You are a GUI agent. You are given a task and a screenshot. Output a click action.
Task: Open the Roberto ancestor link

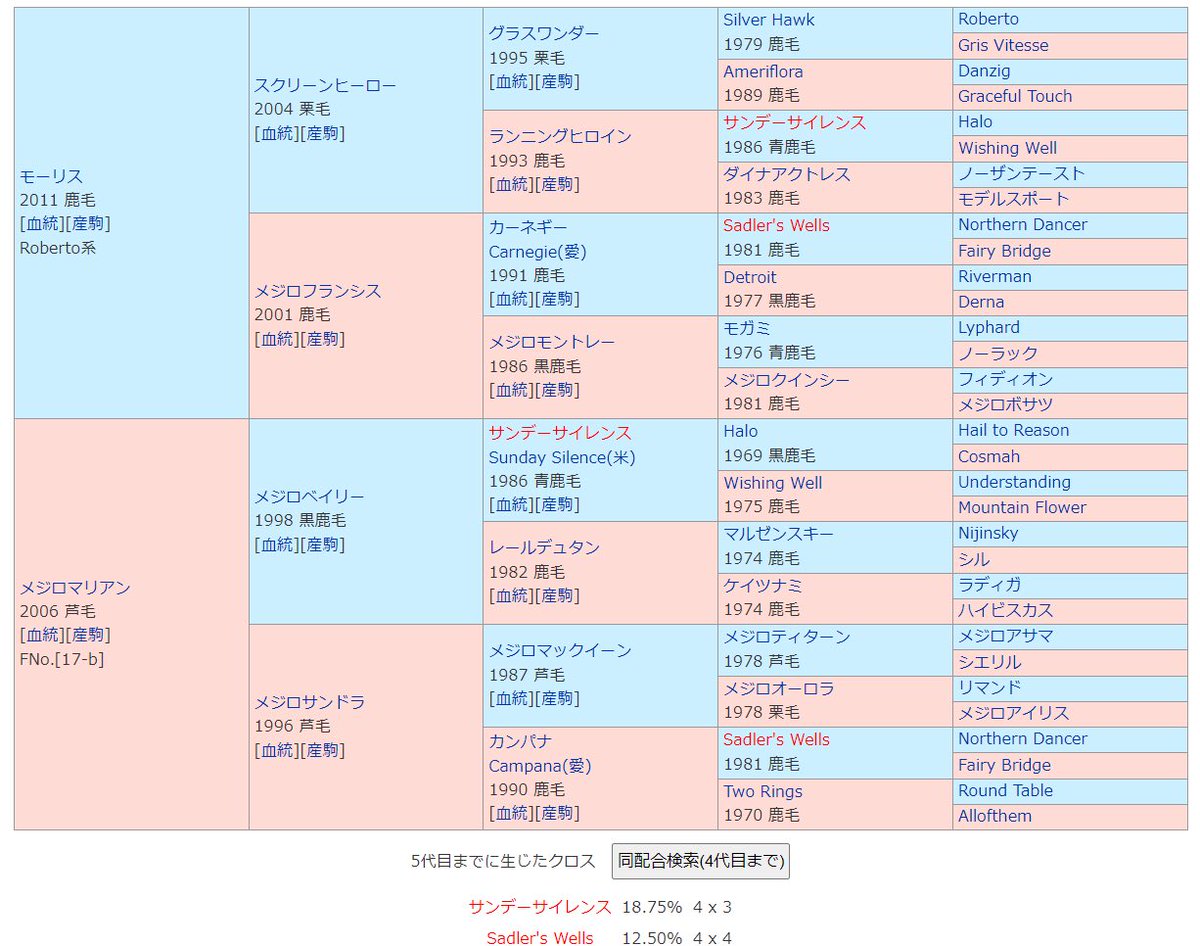(x=989, y=19)
